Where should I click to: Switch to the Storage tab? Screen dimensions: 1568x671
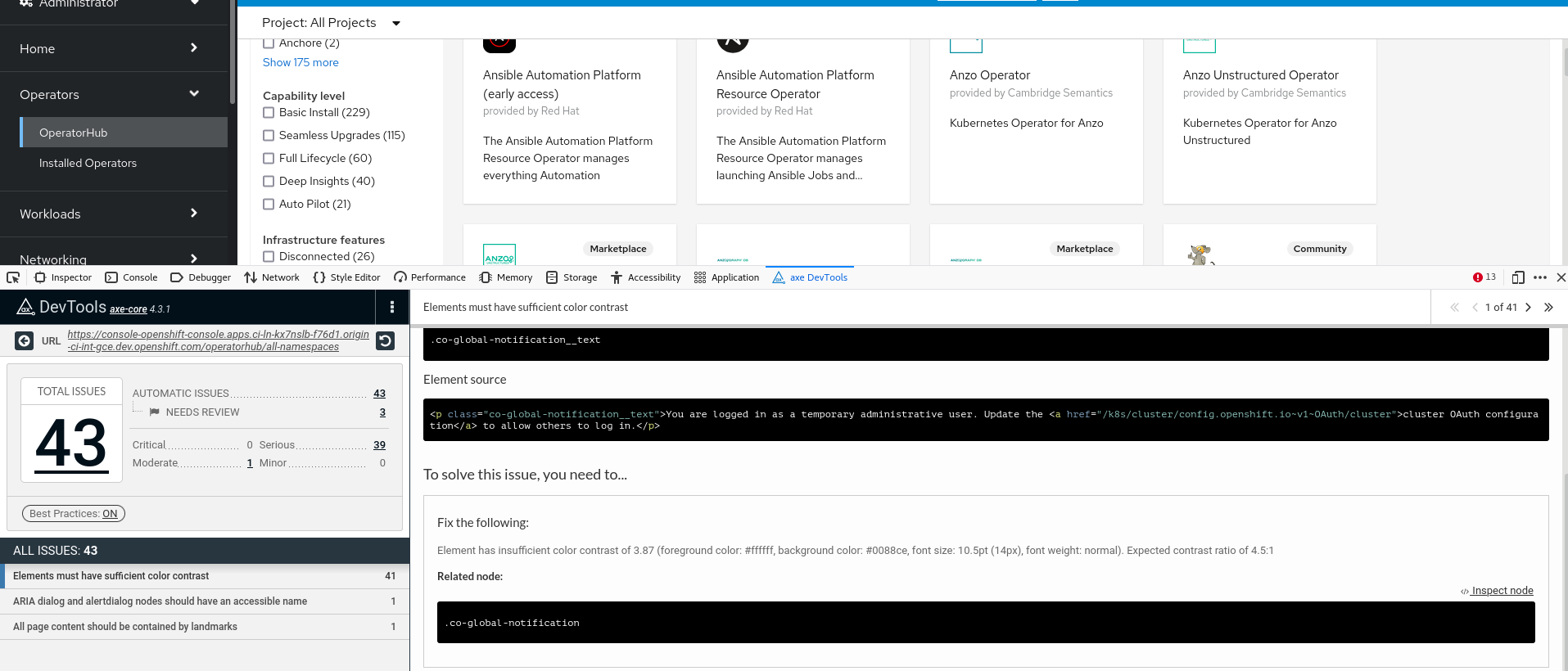pyautogui.click(x=572, y=277)
